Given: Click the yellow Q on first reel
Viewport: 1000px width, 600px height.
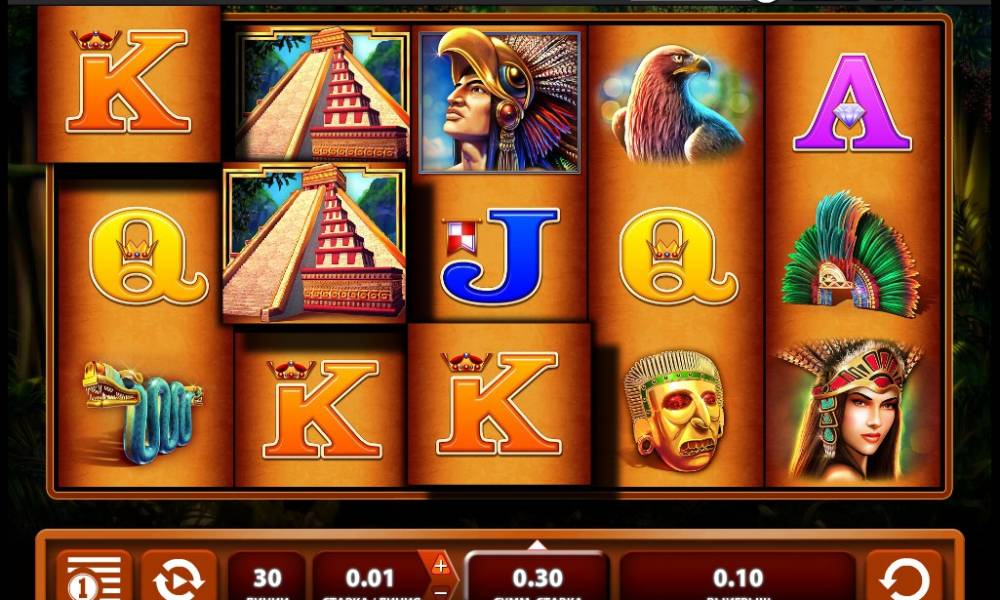Looking at the screenshot, I should [148, 256].
